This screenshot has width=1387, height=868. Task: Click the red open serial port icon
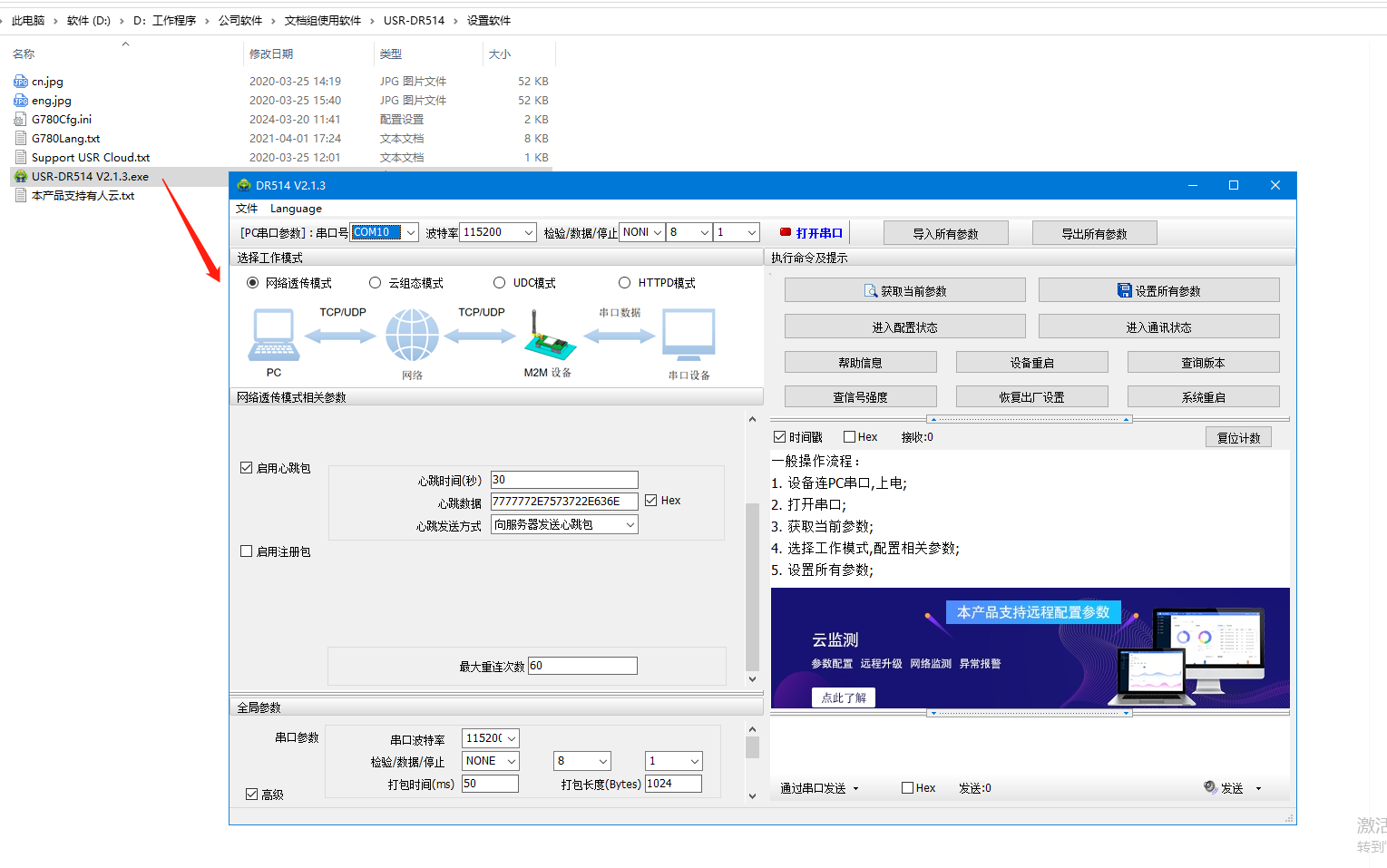click(786, 233)
